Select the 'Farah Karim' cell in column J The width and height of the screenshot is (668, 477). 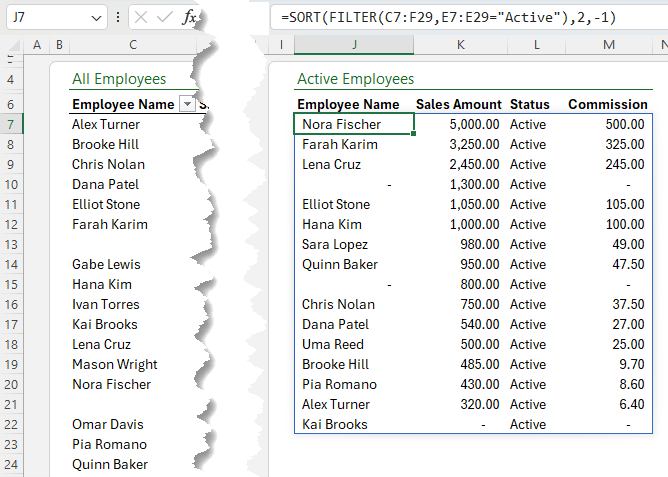coord(354,144)
